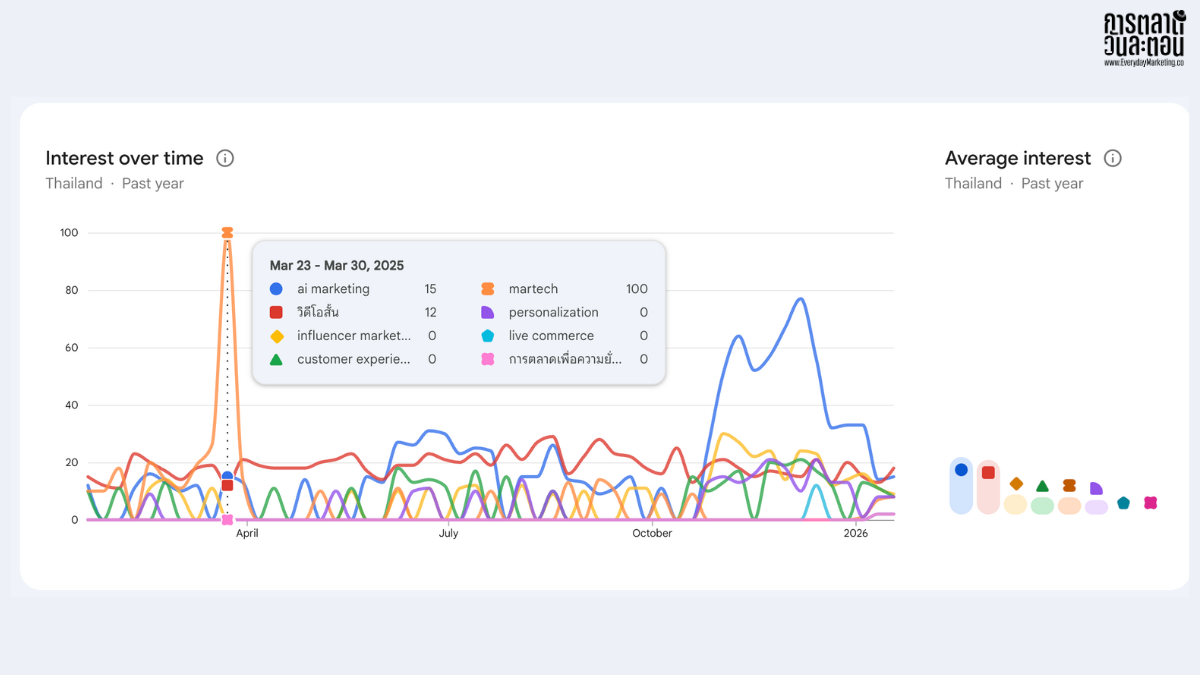Click the 2026 label on the time axis
Image resolution: width=1200 pixels, height=675 pixels.
pyautogui.click(x=856, y=534)
